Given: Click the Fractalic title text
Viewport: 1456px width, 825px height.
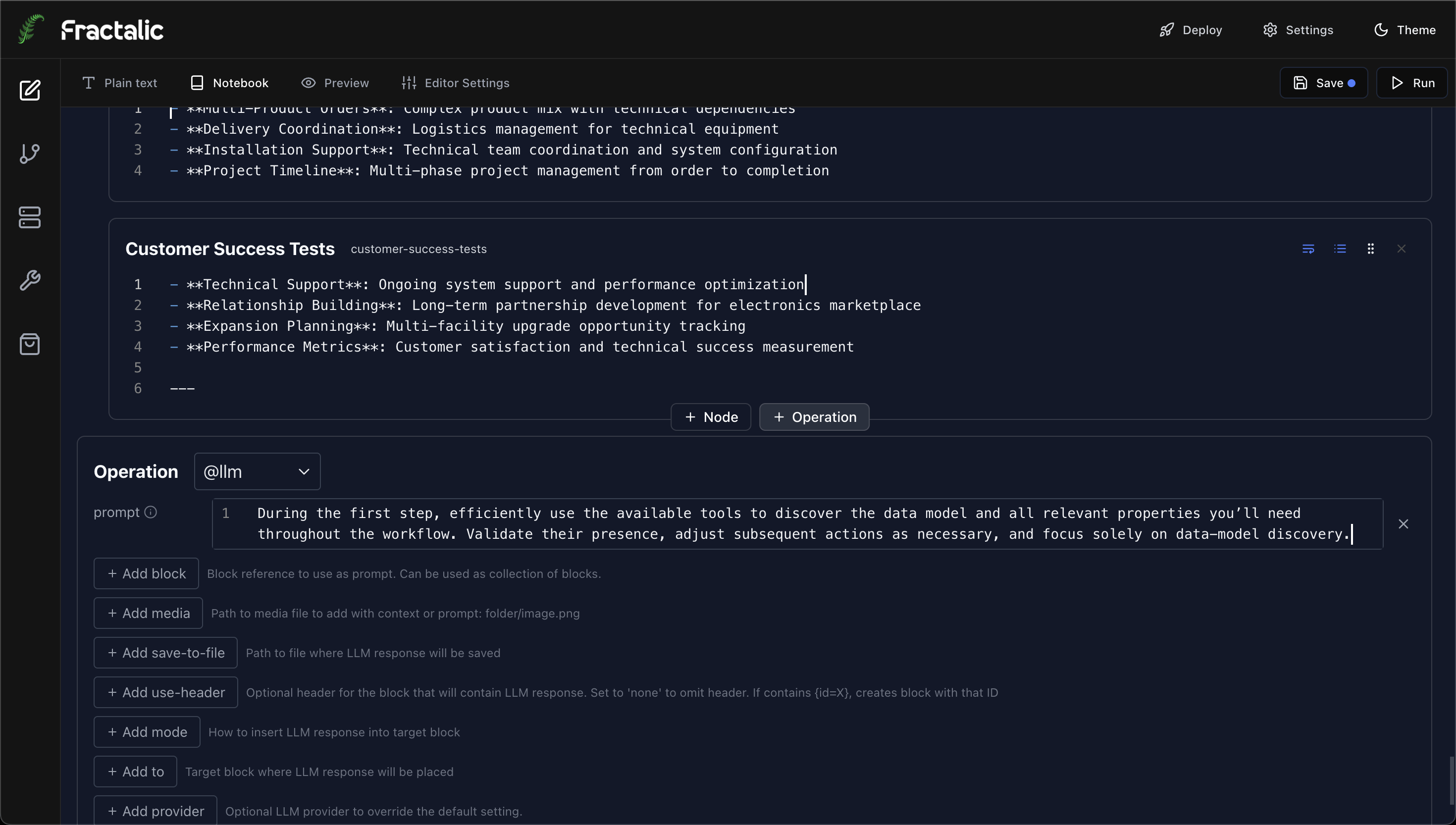Looking at the screenshot, I should (112, 30).
